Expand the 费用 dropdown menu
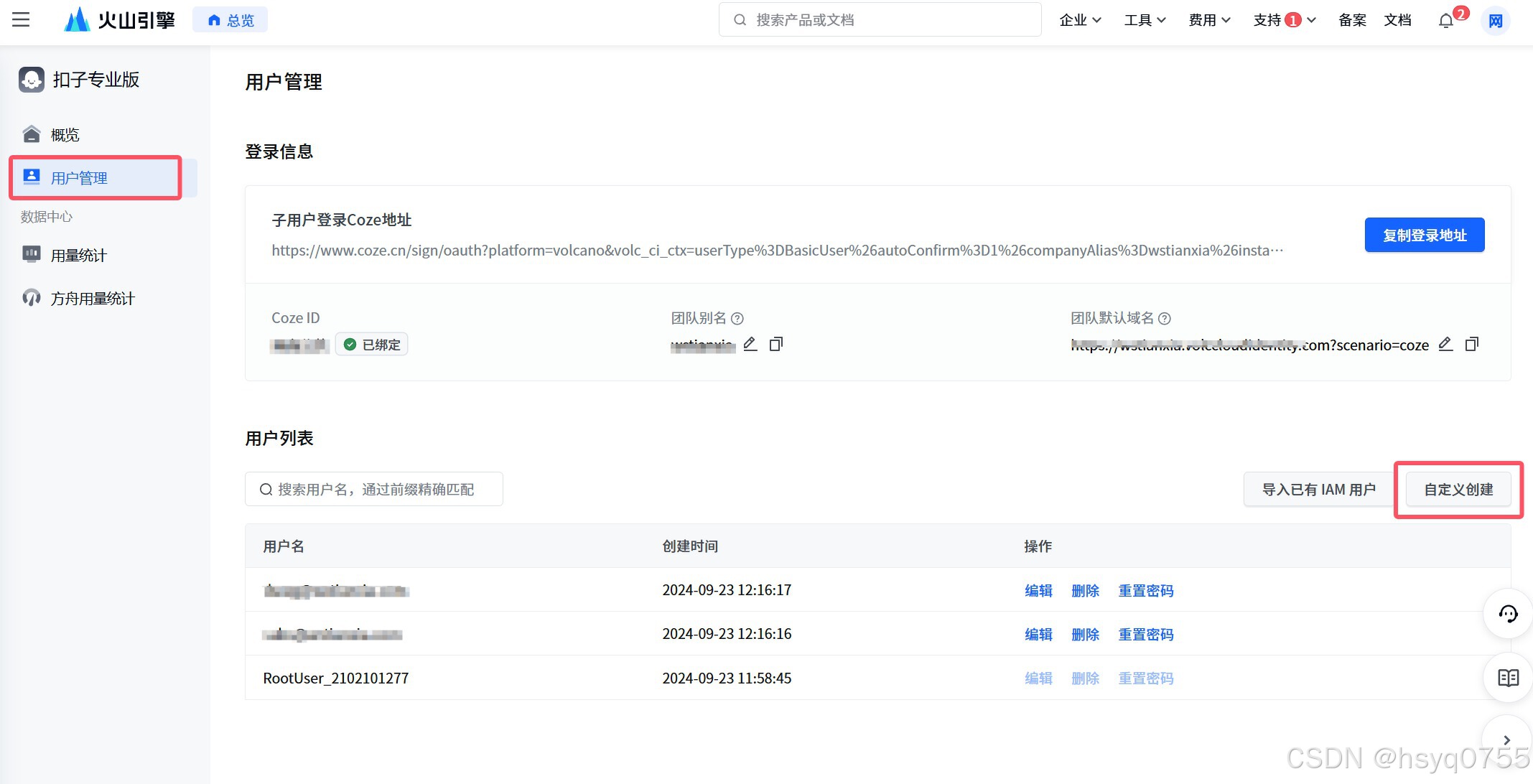Screen dimensions: 1533x784 1209,20
